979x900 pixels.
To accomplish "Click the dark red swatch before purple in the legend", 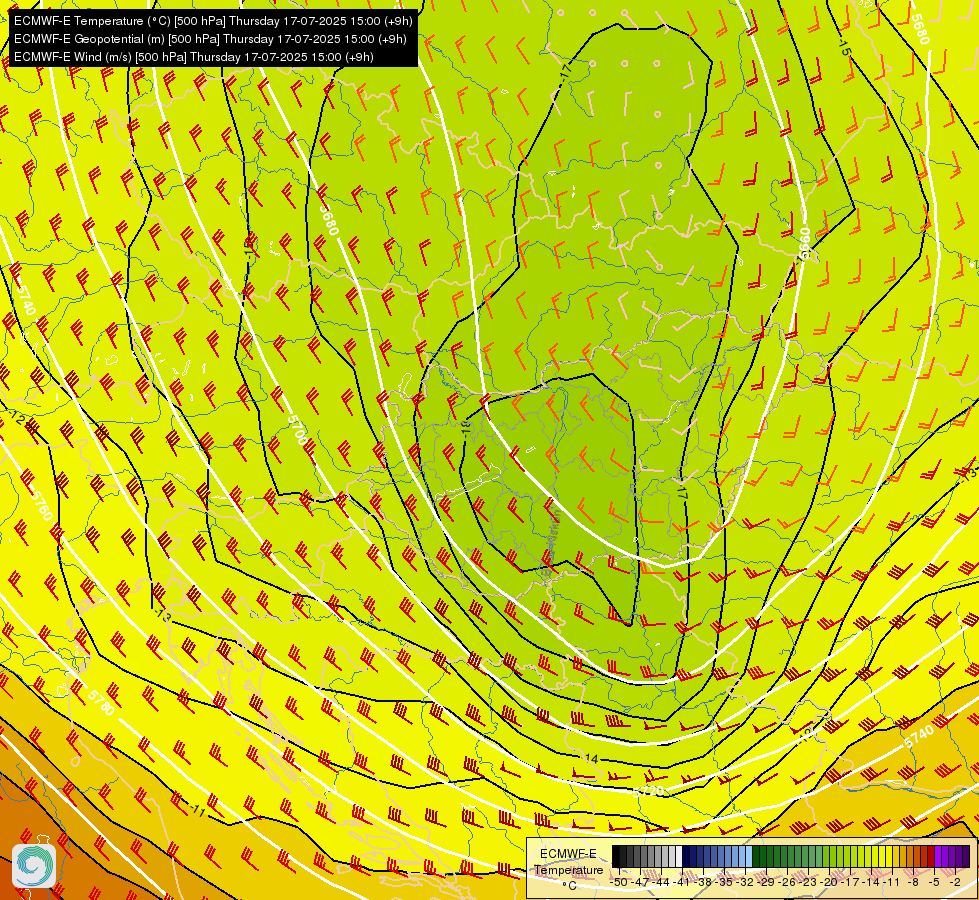I will 931,856.
